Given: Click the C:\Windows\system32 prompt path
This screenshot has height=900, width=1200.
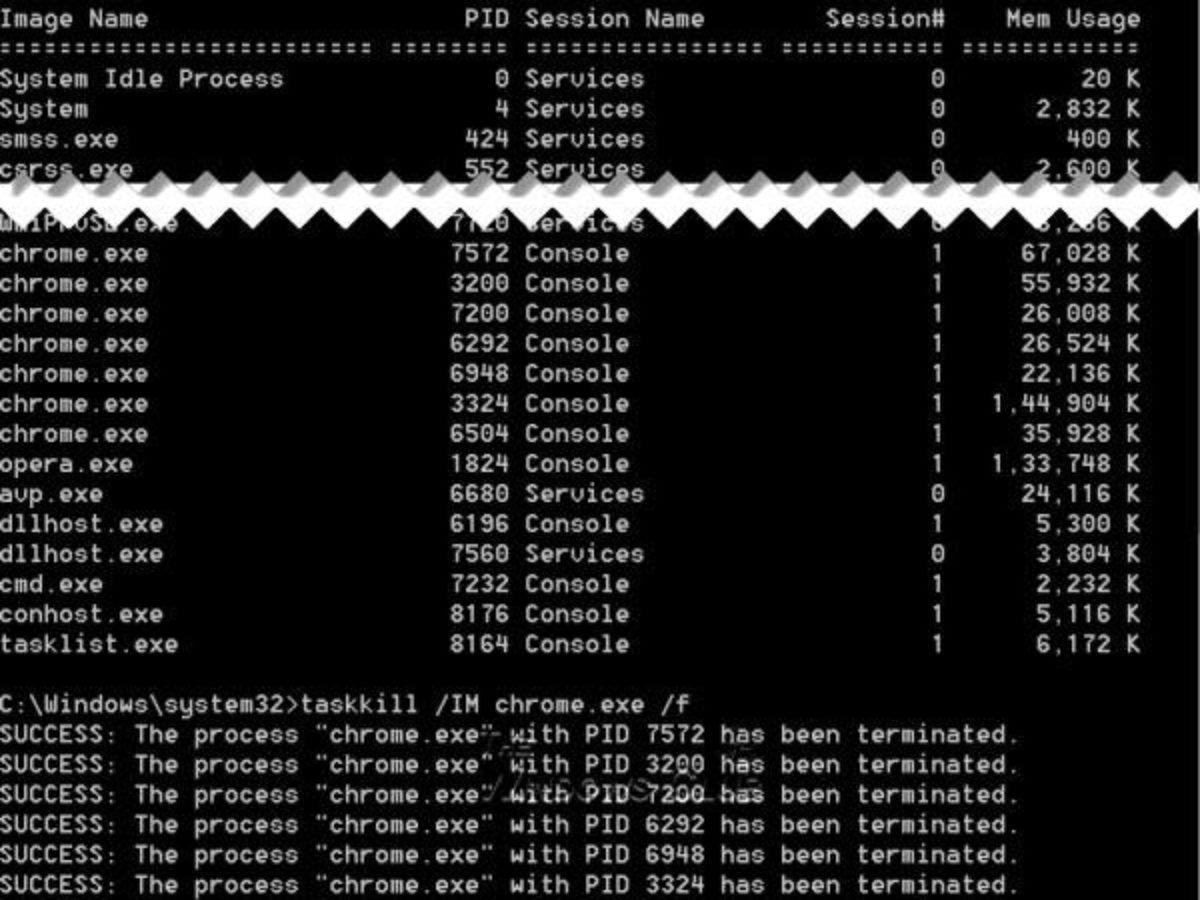Looking at the screenshot, I should point(143,704).
